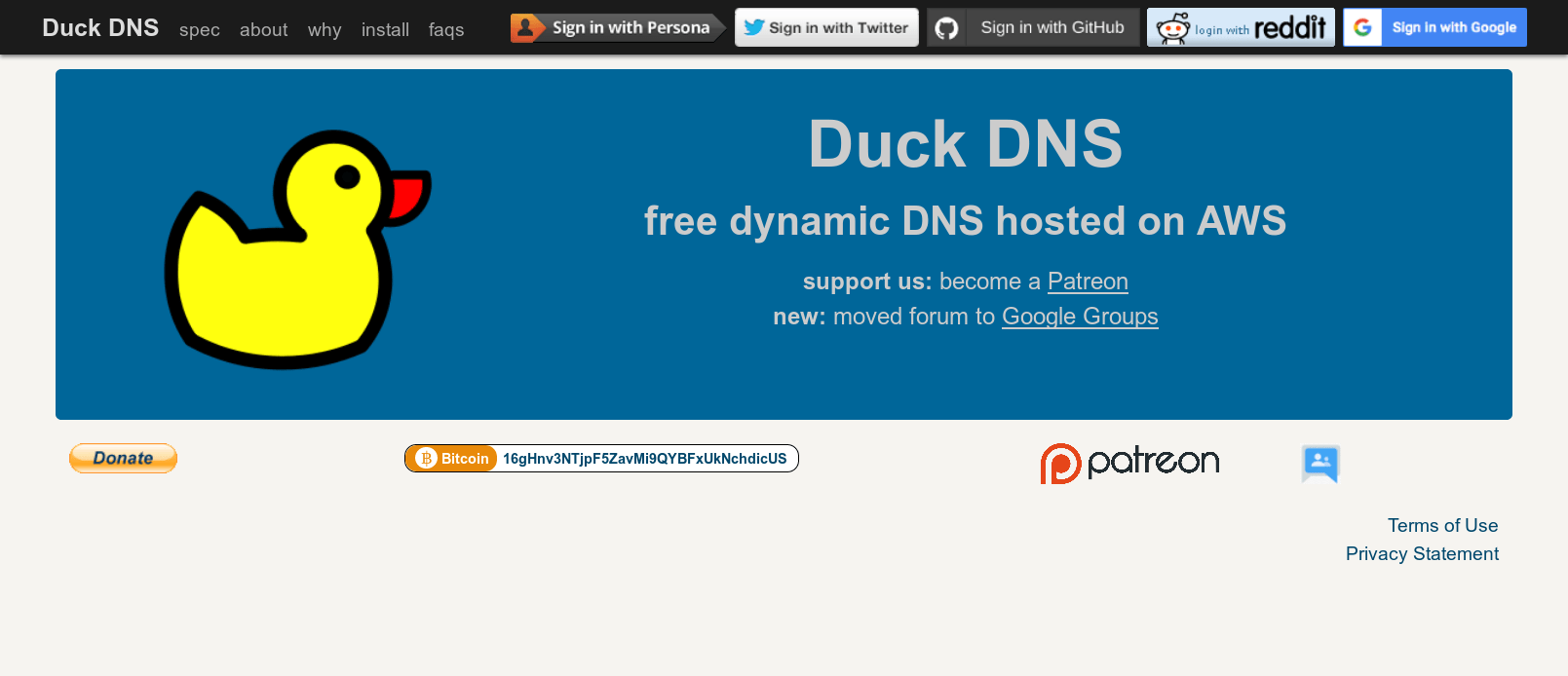Viewport: 1568px width, 676px height.
Task: Open the spec page
Action: 200,30
